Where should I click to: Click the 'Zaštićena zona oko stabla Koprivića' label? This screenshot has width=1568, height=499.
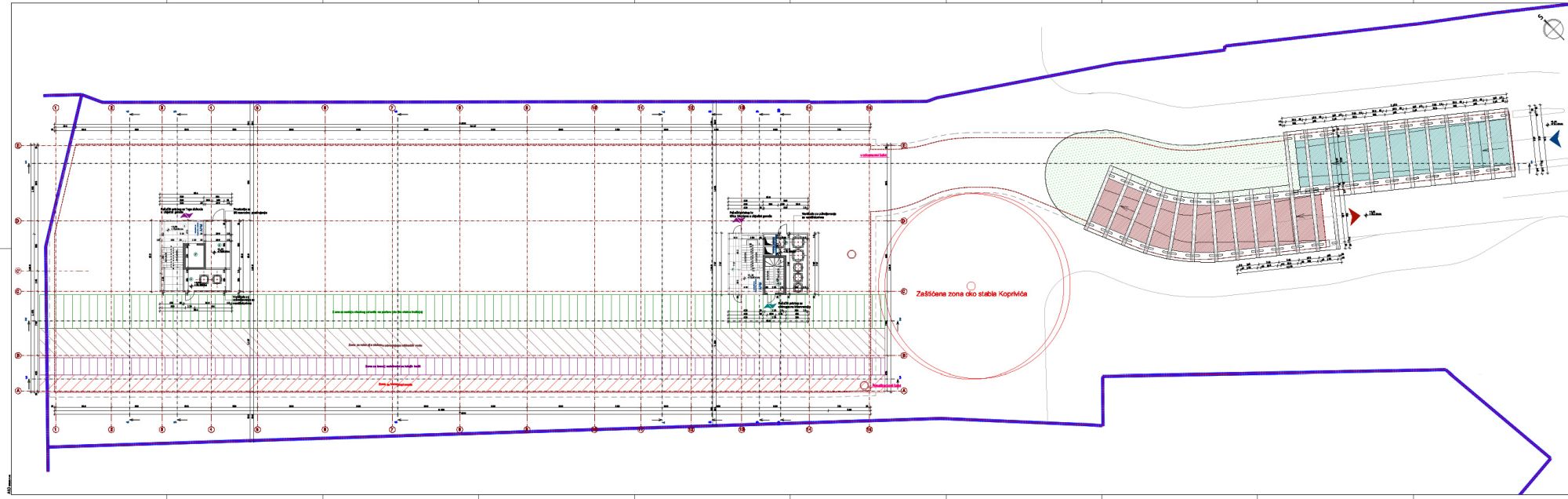pyautogui.click(x=971, y=294)
